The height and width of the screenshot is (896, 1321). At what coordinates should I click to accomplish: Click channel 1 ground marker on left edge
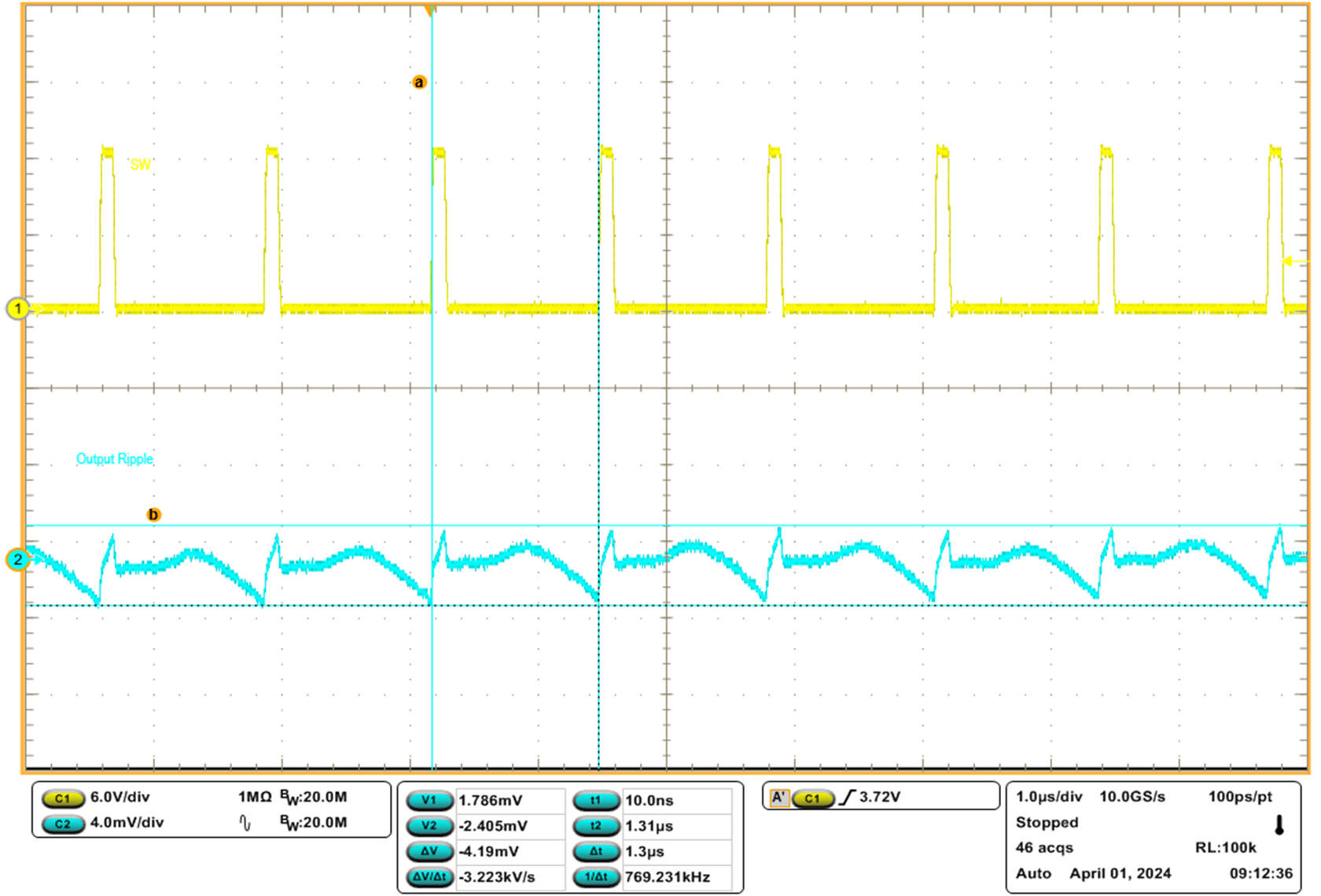(x=16, y=310)
